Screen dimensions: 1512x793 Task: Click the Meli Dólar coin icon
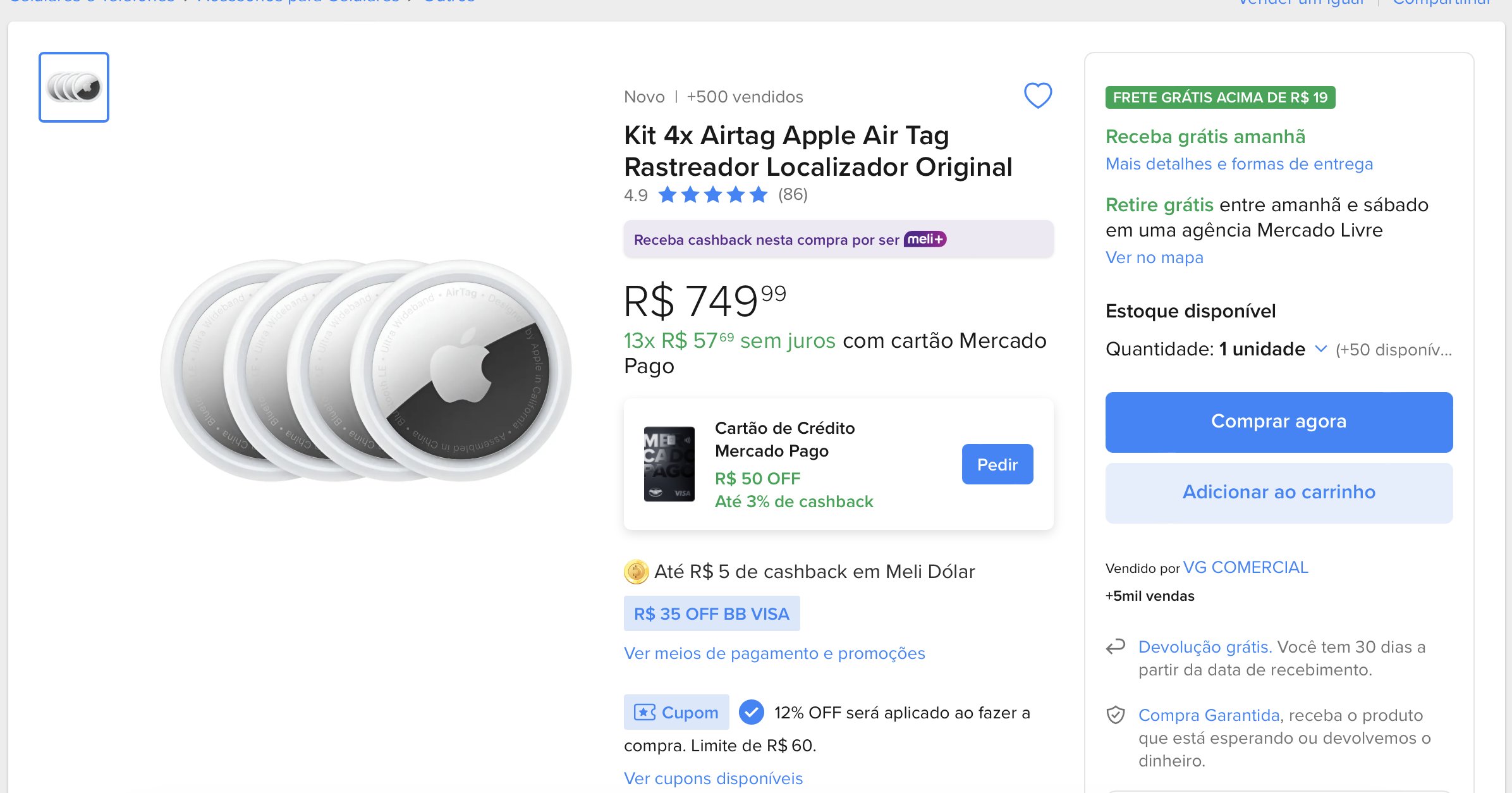click(x=636, y=572)
